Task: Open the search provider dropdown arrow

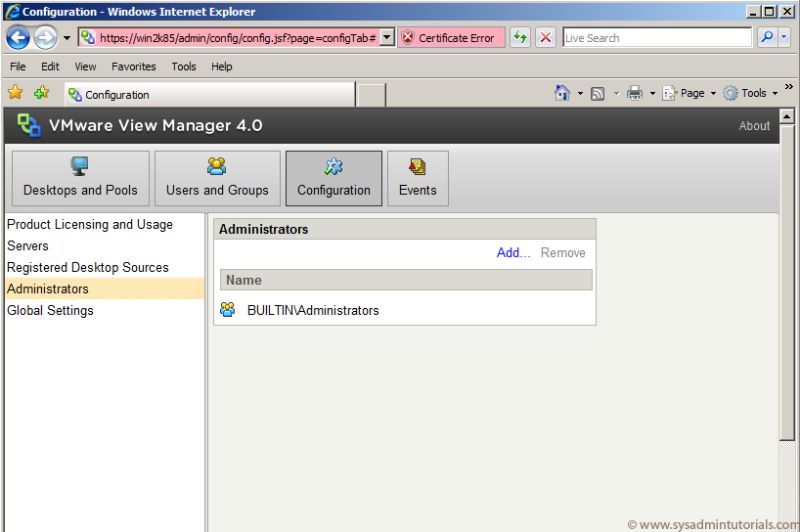Action: click(784, 37)
